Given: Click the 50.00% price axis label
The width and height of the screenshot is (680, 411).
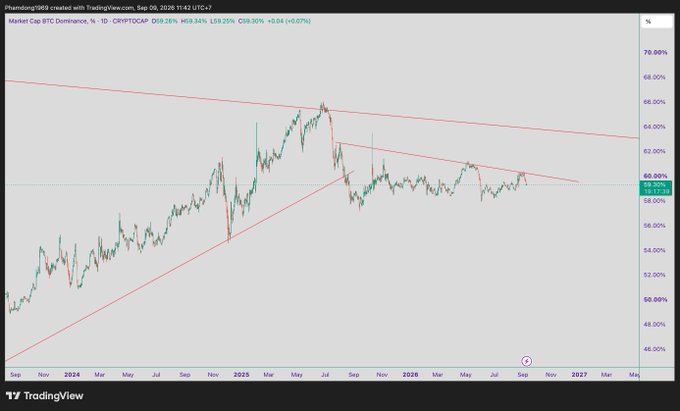Looking at the screenshot, I should click(x=655, y=300).
